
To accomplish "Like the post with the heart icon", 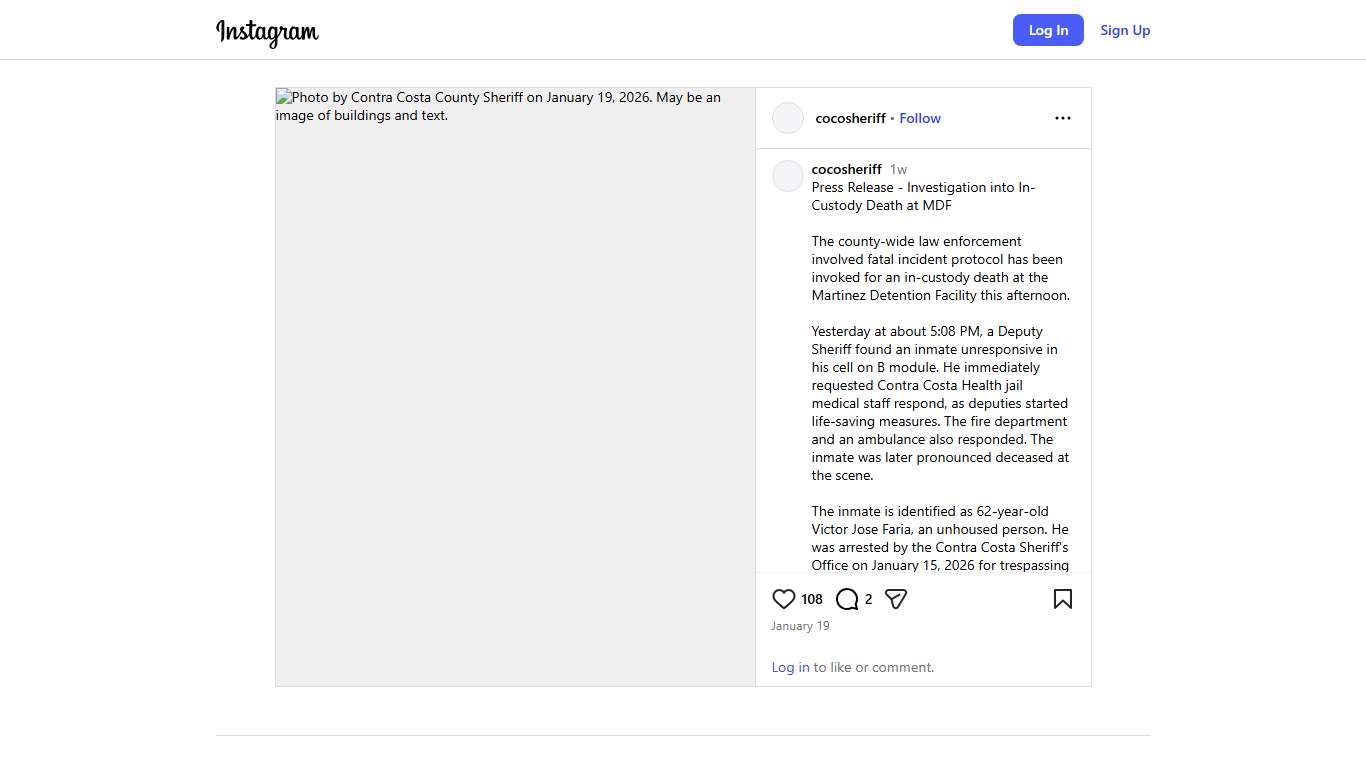I will point(784,599).
